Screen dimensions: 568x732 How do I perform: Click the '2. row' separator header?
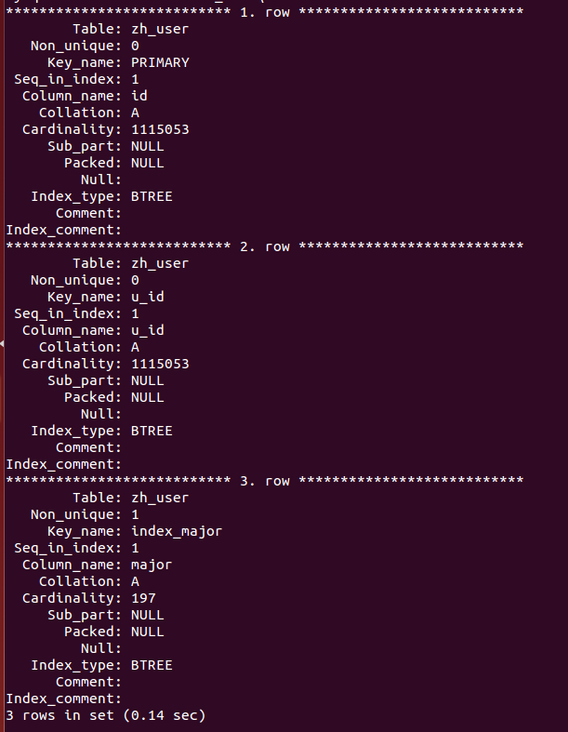click(x=265, y=247)
